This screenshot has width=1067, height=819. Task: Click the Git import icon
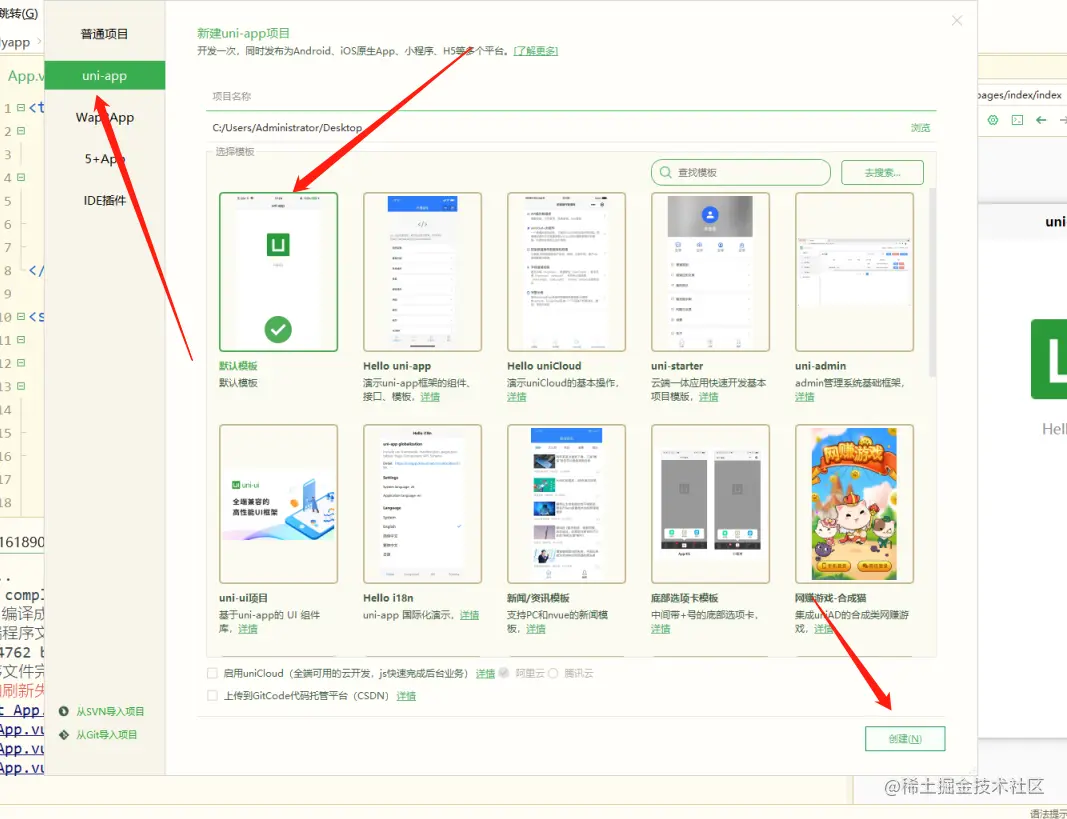tap(64, 735)
